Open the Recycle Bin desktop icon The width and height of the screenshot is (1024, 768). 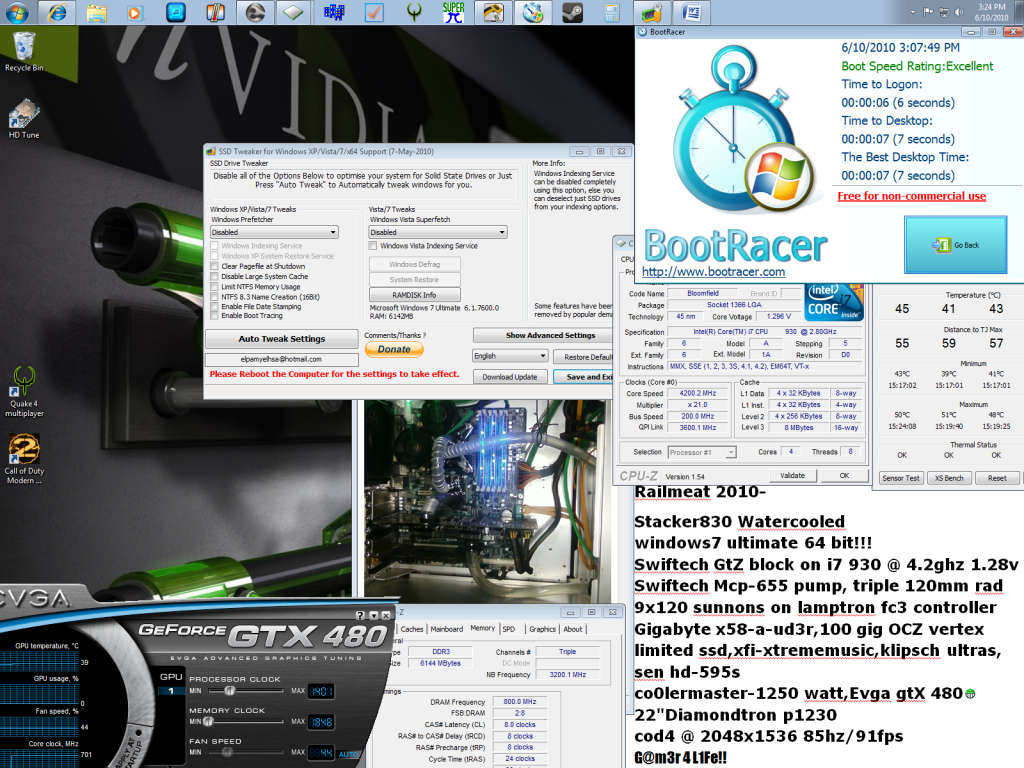24,51
